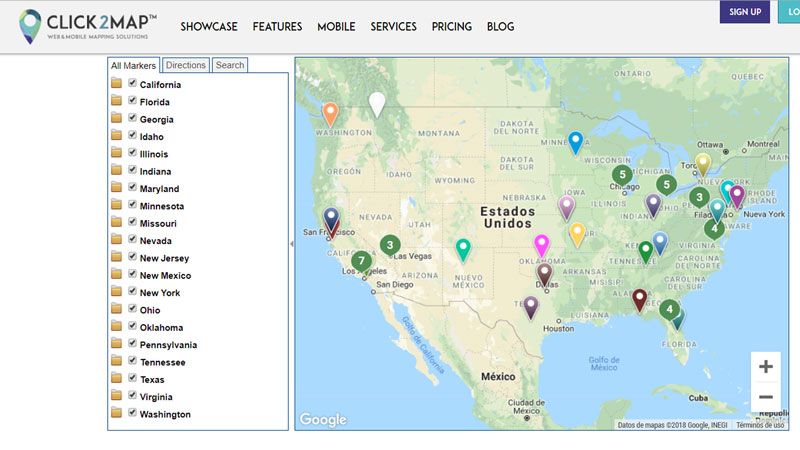Zoom out the map with minus button
Image resolution: width=800 pixels, height=450 pixels.
765,397
